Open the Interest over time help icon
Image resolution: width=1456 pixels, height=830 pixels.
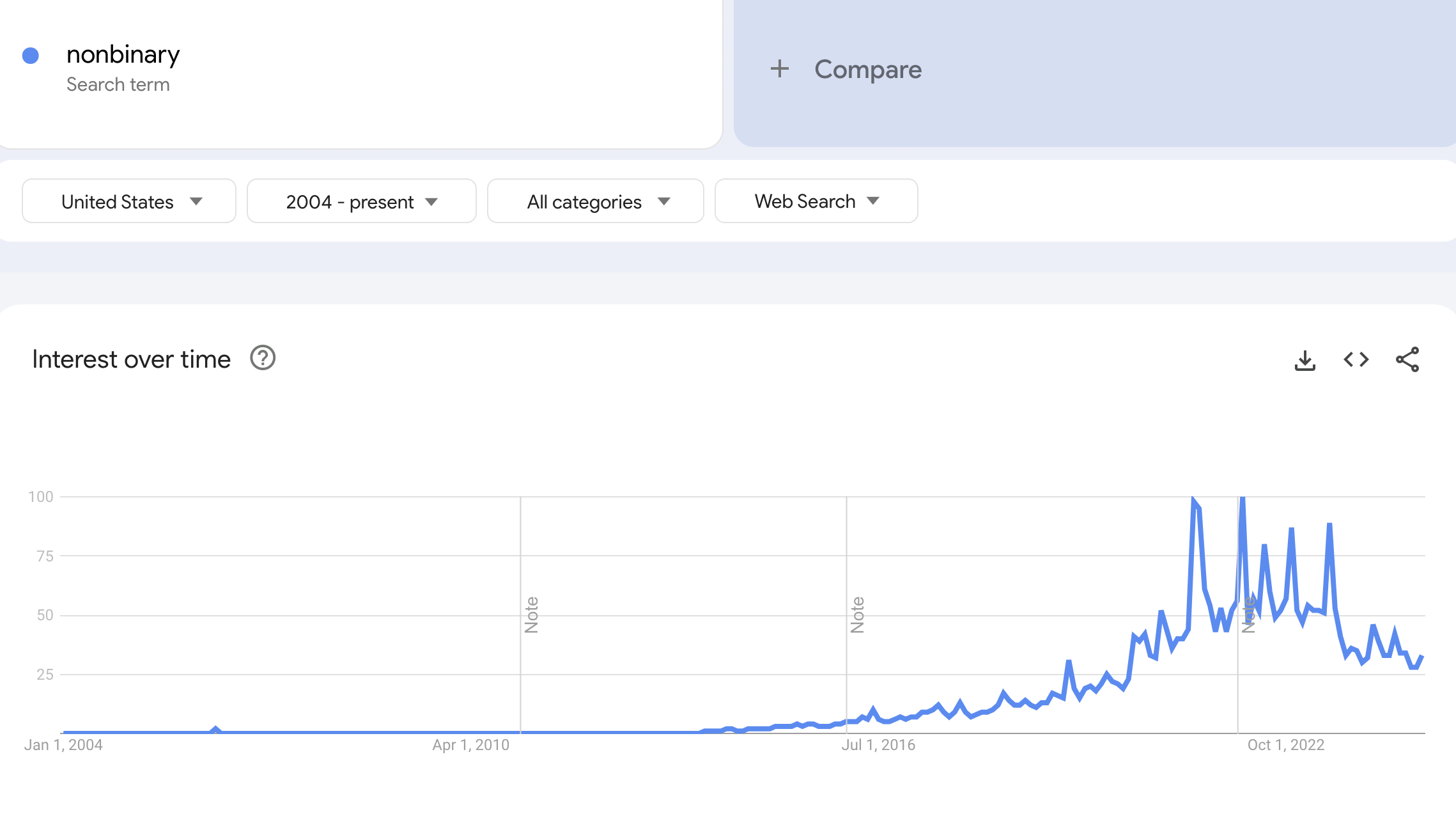click(x=263, y=358)
